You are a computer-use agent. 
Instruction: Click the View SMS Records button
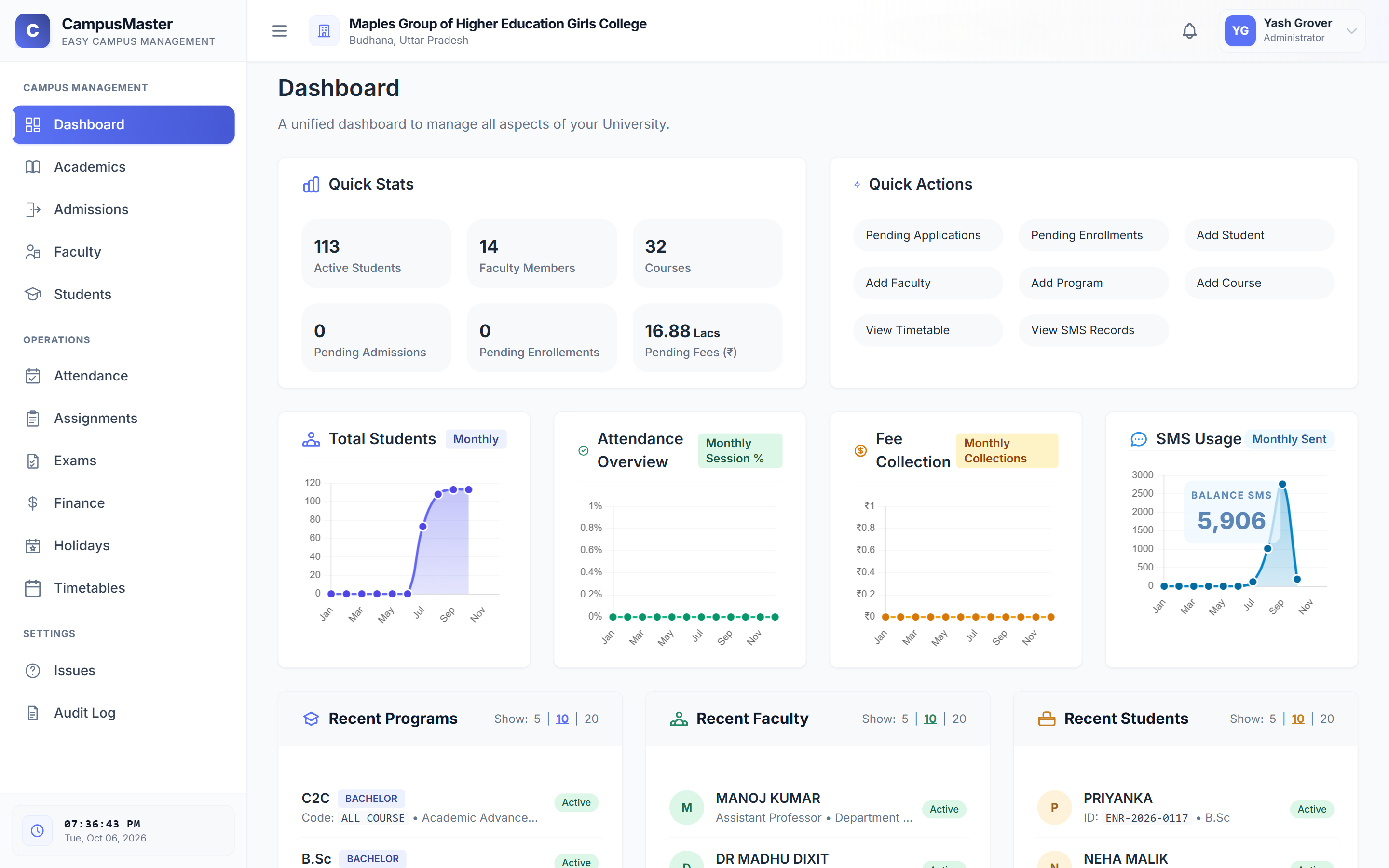click(x=1093, y=331)
